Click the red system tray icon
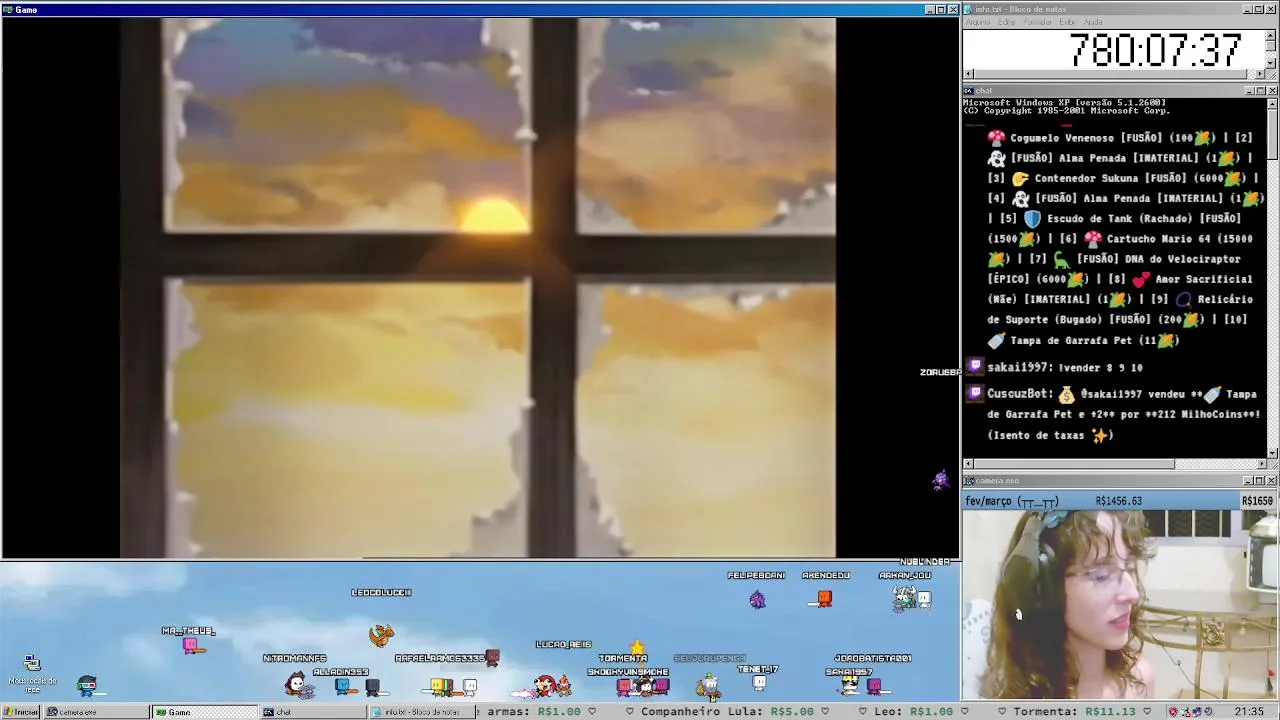 pyautogui.click(x=1173, y=712)
